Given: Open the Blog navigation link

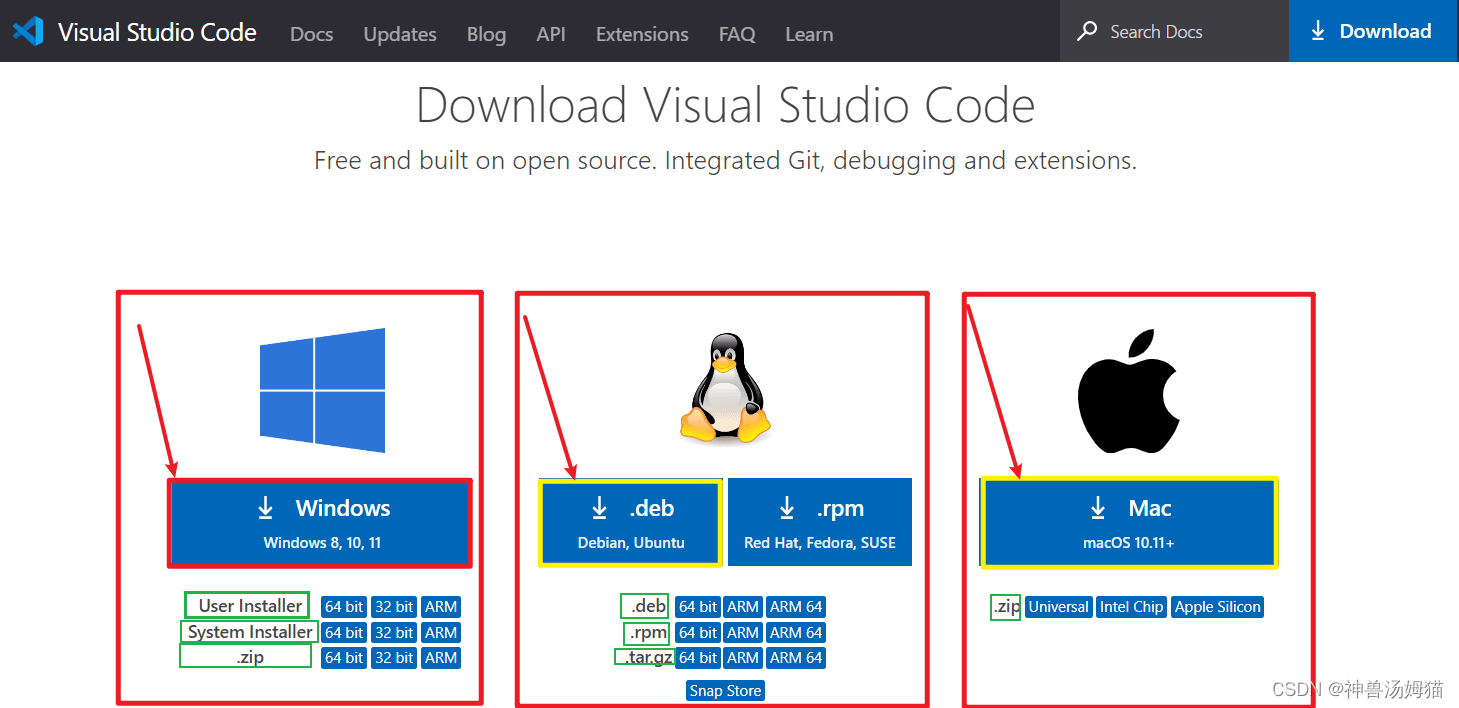Looking at the screenshot, I should [486, 34].
